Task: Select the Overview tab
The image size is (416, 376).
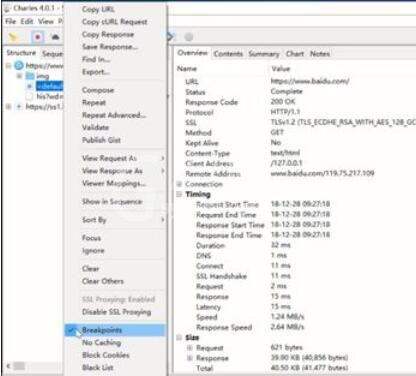Action: [x=192, y=53]
